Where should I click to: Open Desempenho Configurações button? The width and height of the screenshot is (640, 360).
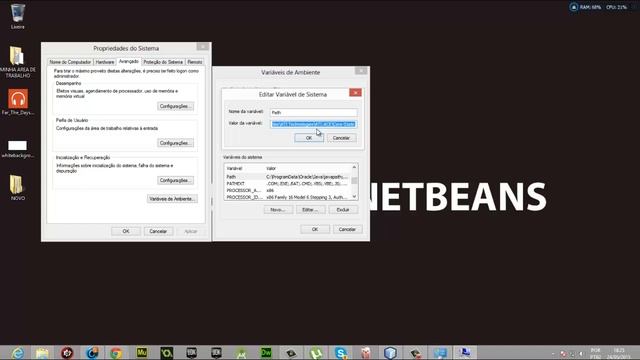click(x=176, y=106)
